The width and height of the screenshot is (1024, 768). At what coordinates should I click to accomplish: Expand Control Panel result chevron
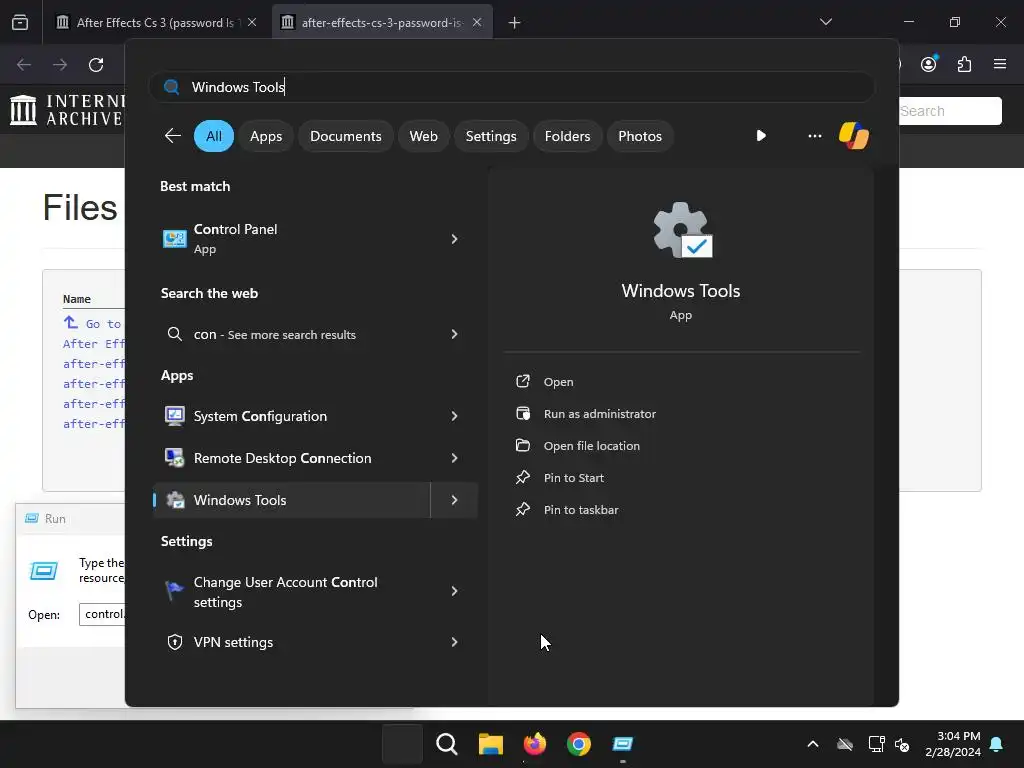[x=455, y=239]
